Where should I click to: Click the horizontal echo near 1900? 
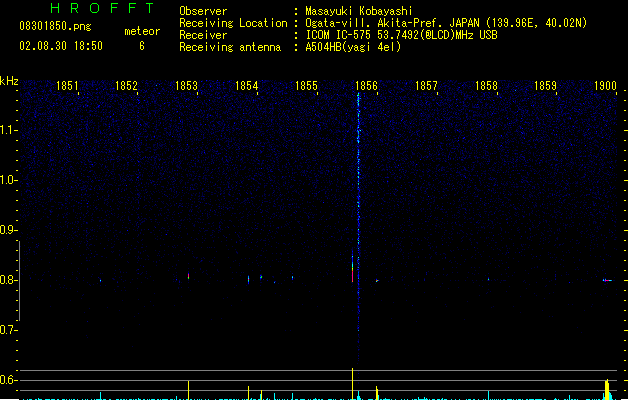click(607, 280)
